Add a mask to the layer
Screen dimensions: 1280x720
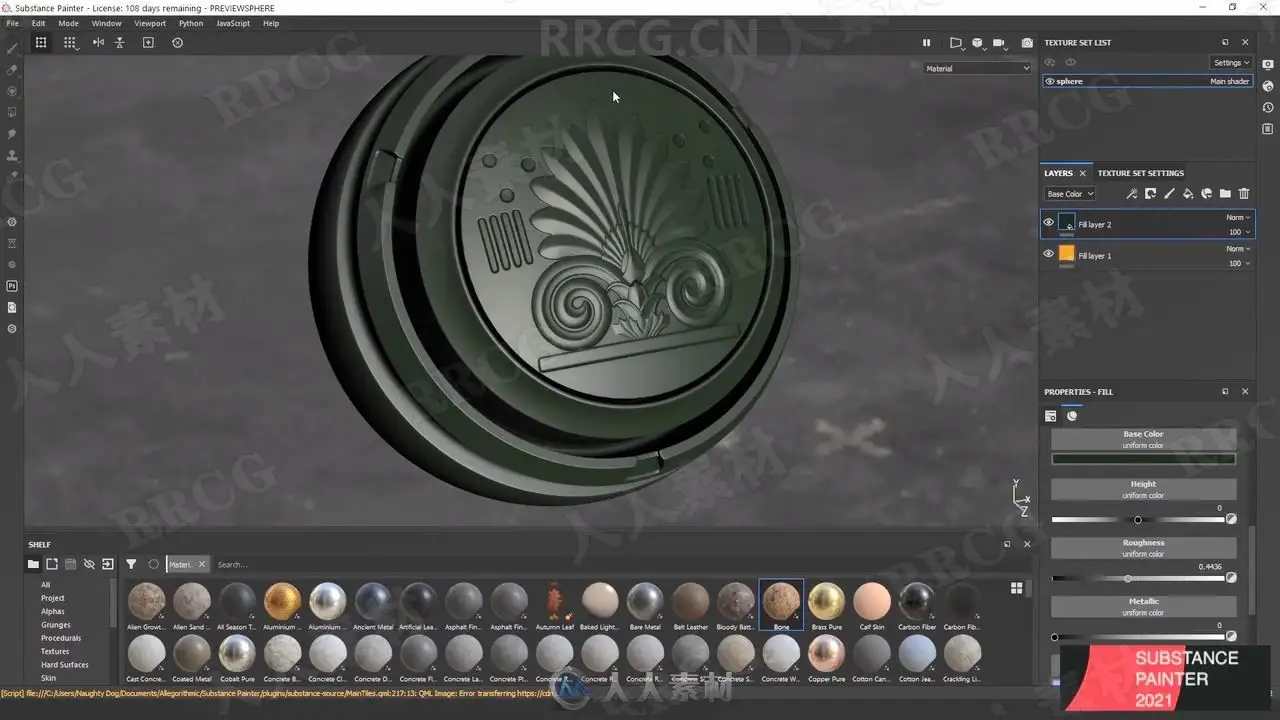click(1150, 194)
